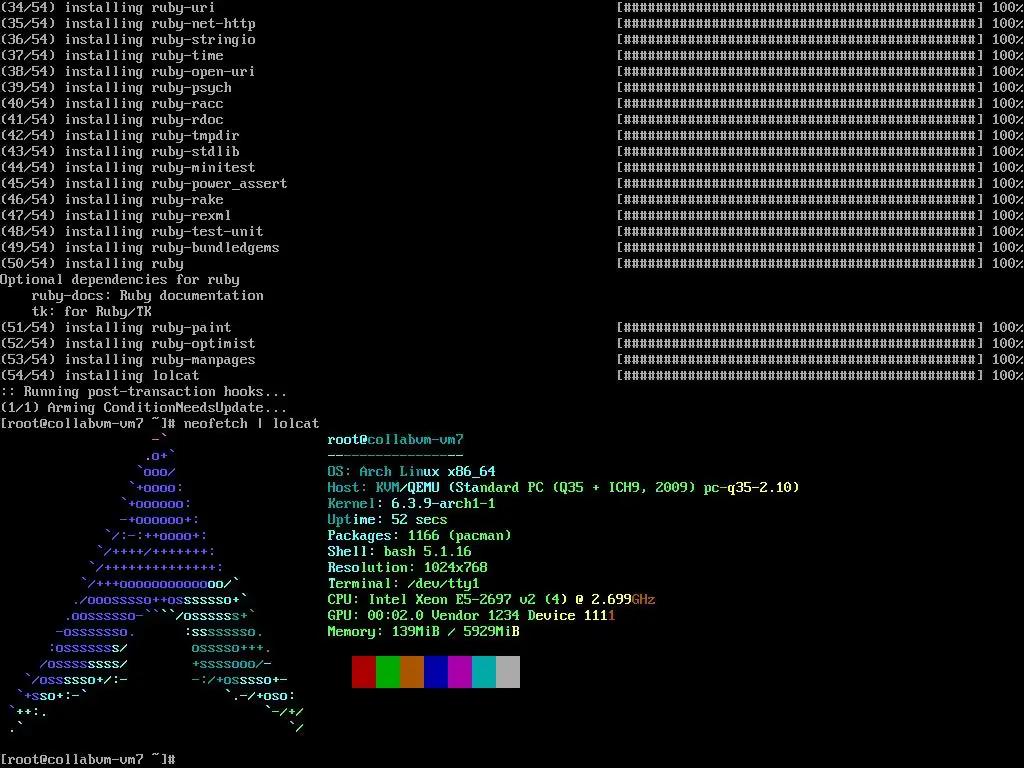Click 'Optional dependencies for ruby' text

120,280
